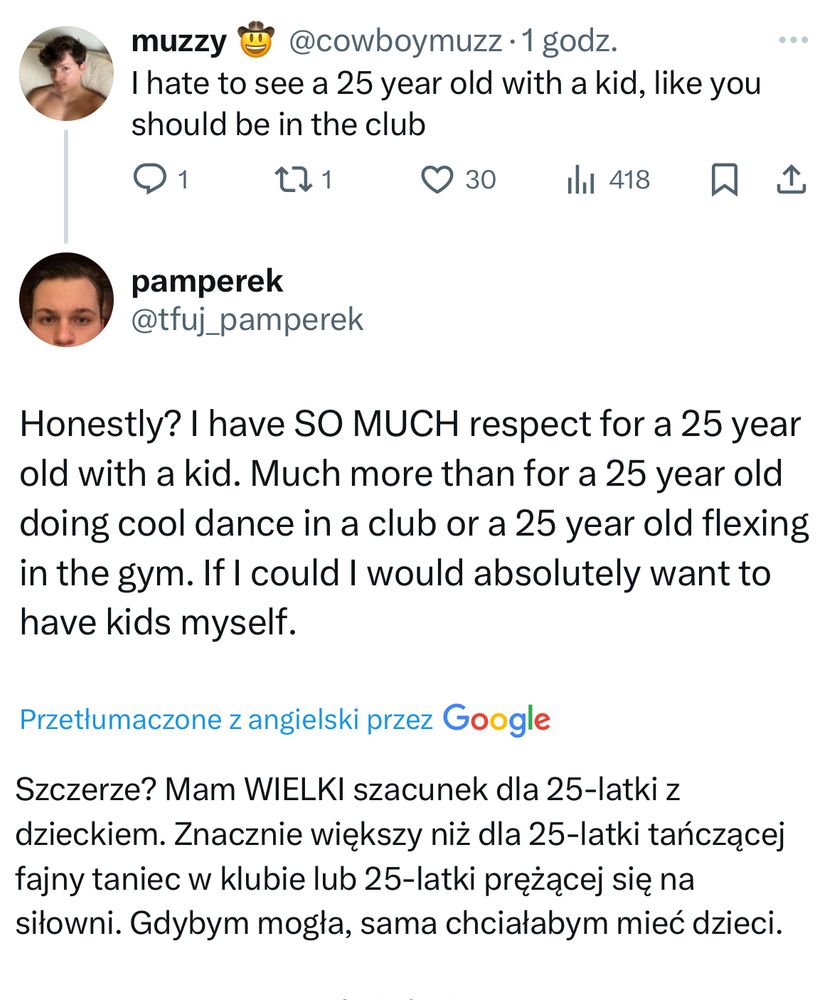
Task: Click the Google logo
Action: (496, 718)
